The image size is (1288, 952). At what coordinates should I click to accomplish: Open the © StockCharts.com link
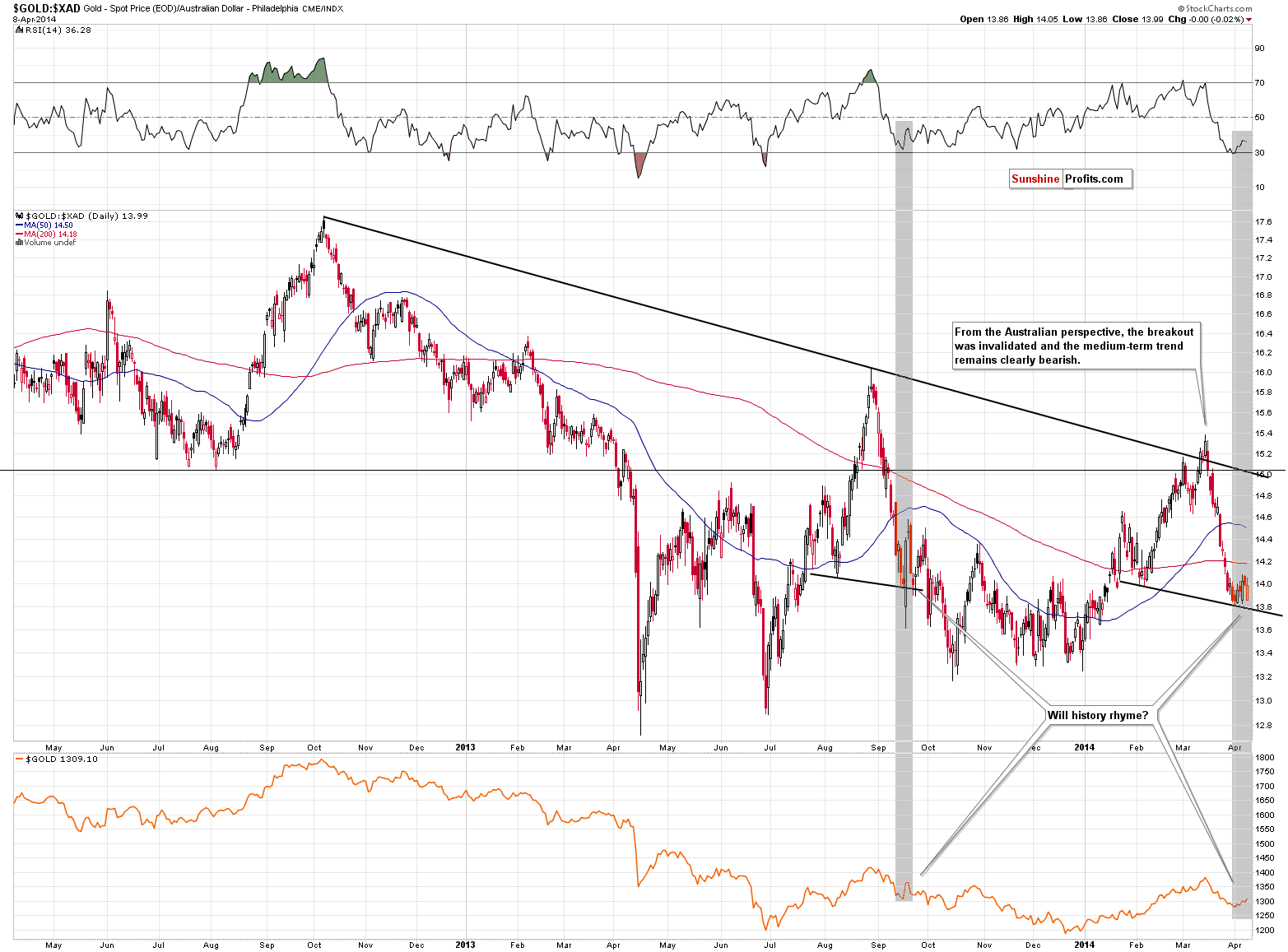[1214, 8]
